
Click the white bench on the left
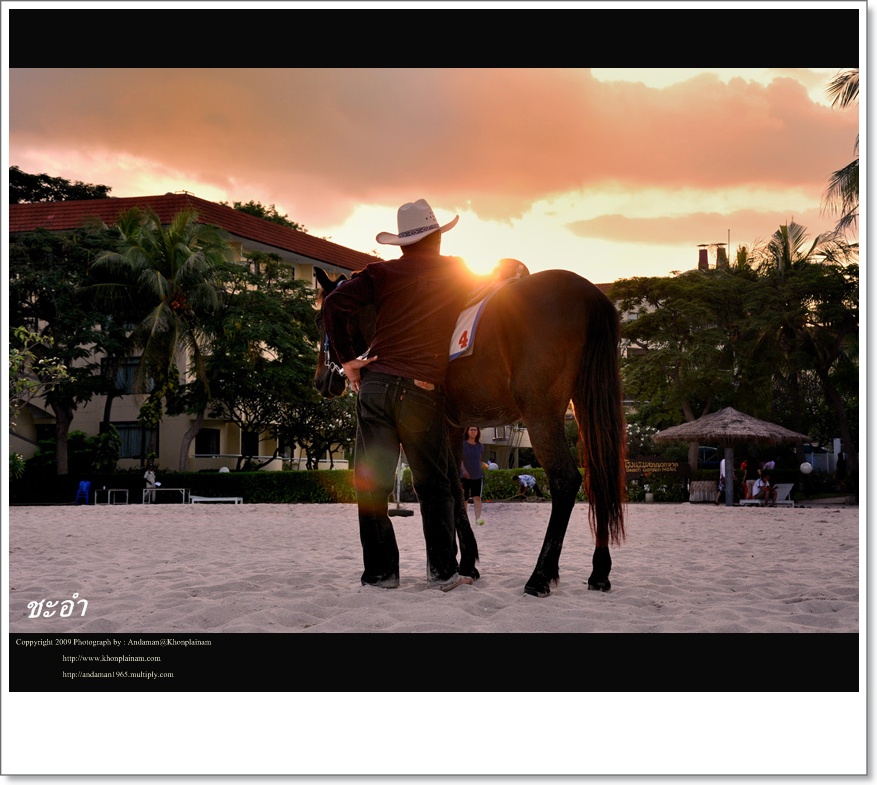click(x=216, y=498)
